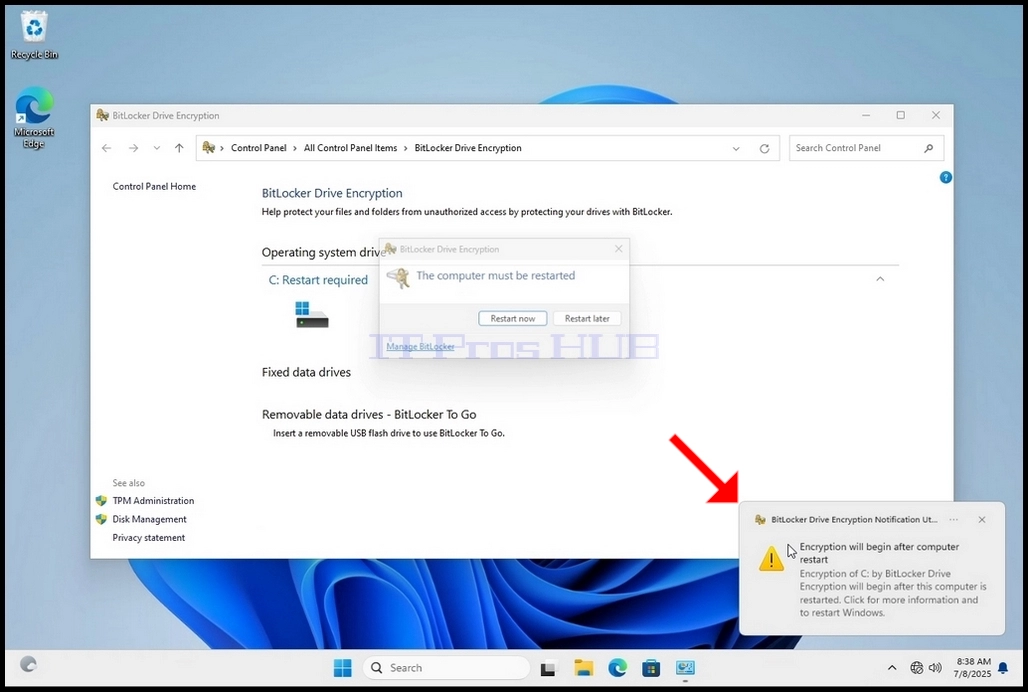Viewport: 1028px width, 692px height.
Task: Open Privacy statement link
Action: [148, 537]
